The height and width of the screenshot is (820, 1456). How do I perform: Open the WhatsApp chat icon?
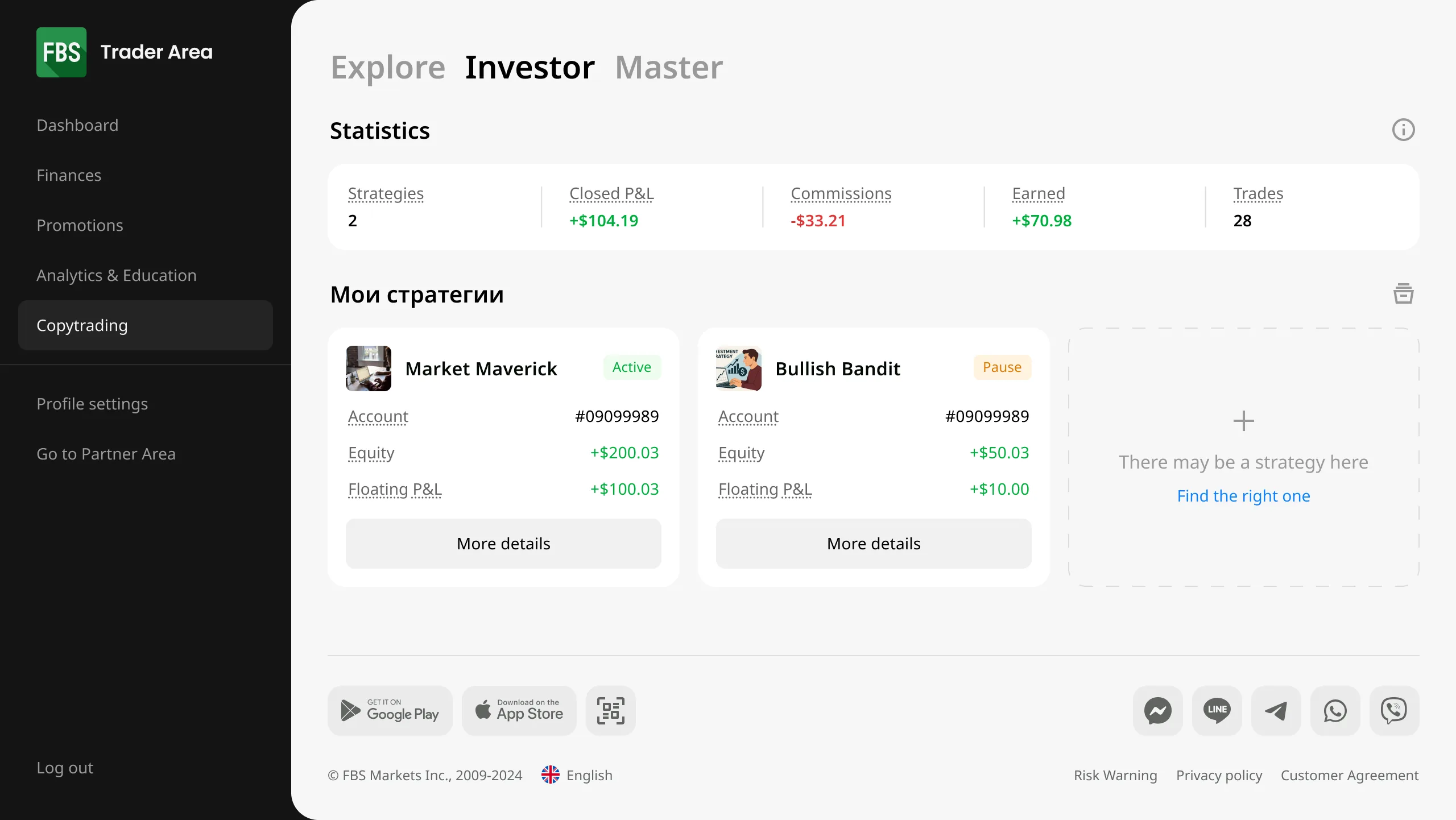(x=1335, y=711)
